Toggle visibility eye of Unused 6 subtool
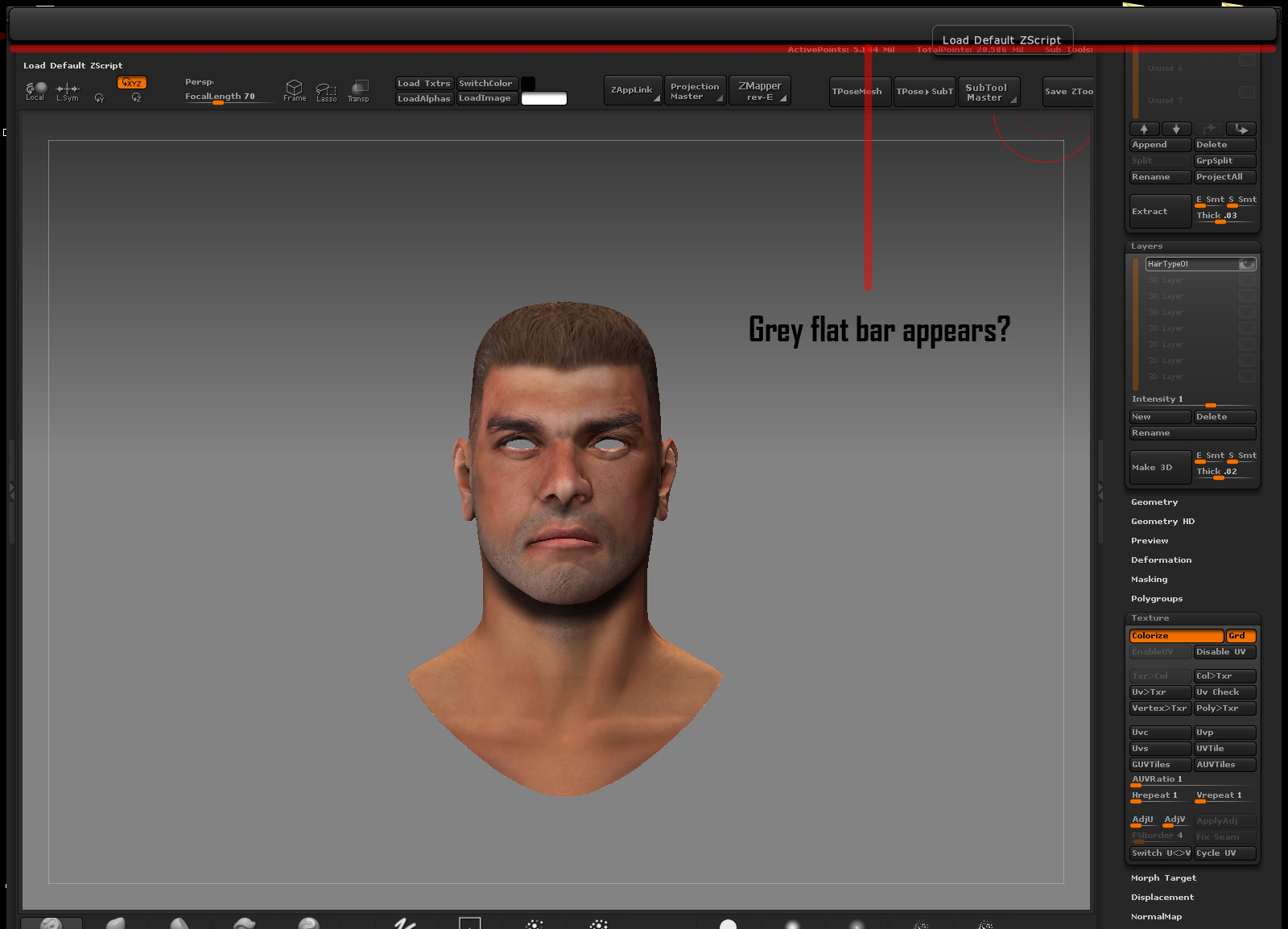Viewport: 1288px width, 929px height. 1247,60
